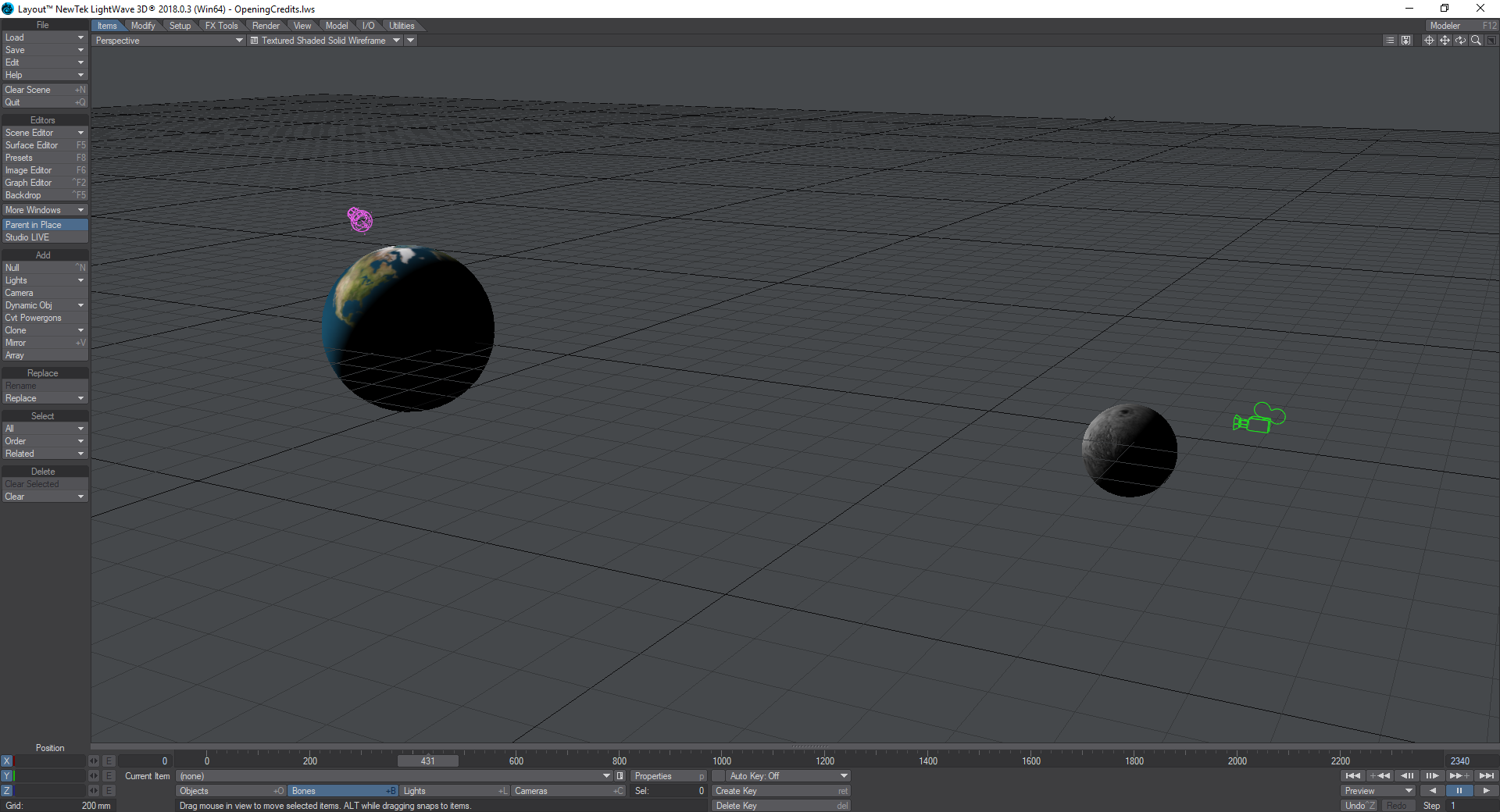Viewport: 1500px width, 812px height.
Task: Toggle the X axis channel button
Action: click(7, 760)
